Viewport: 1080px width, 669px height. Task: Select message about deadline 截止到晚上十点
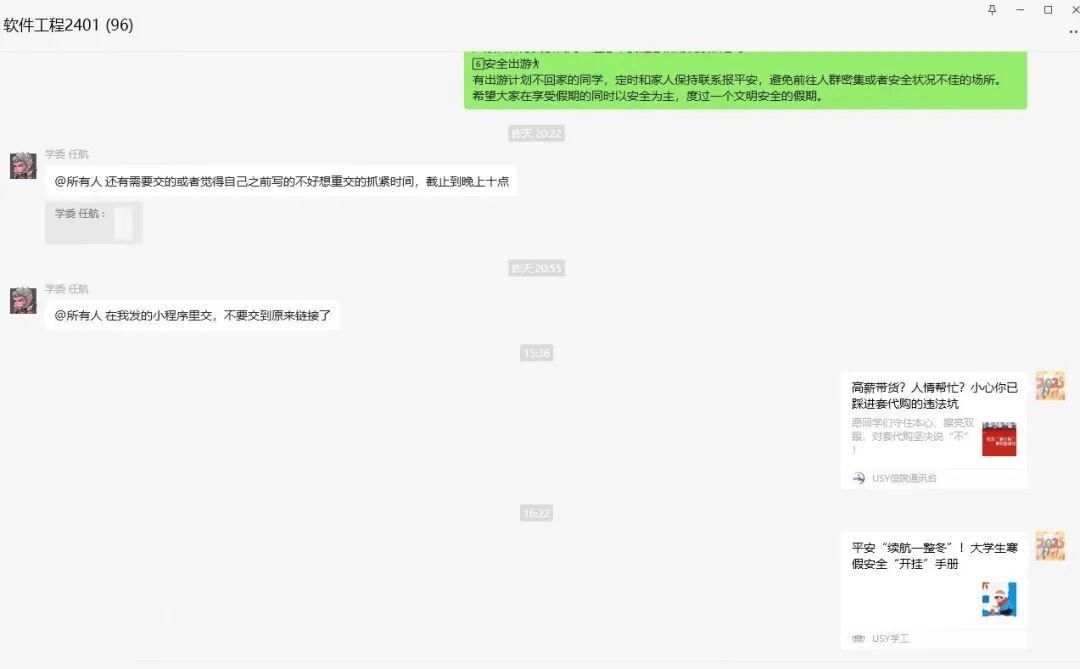point(281,181)
